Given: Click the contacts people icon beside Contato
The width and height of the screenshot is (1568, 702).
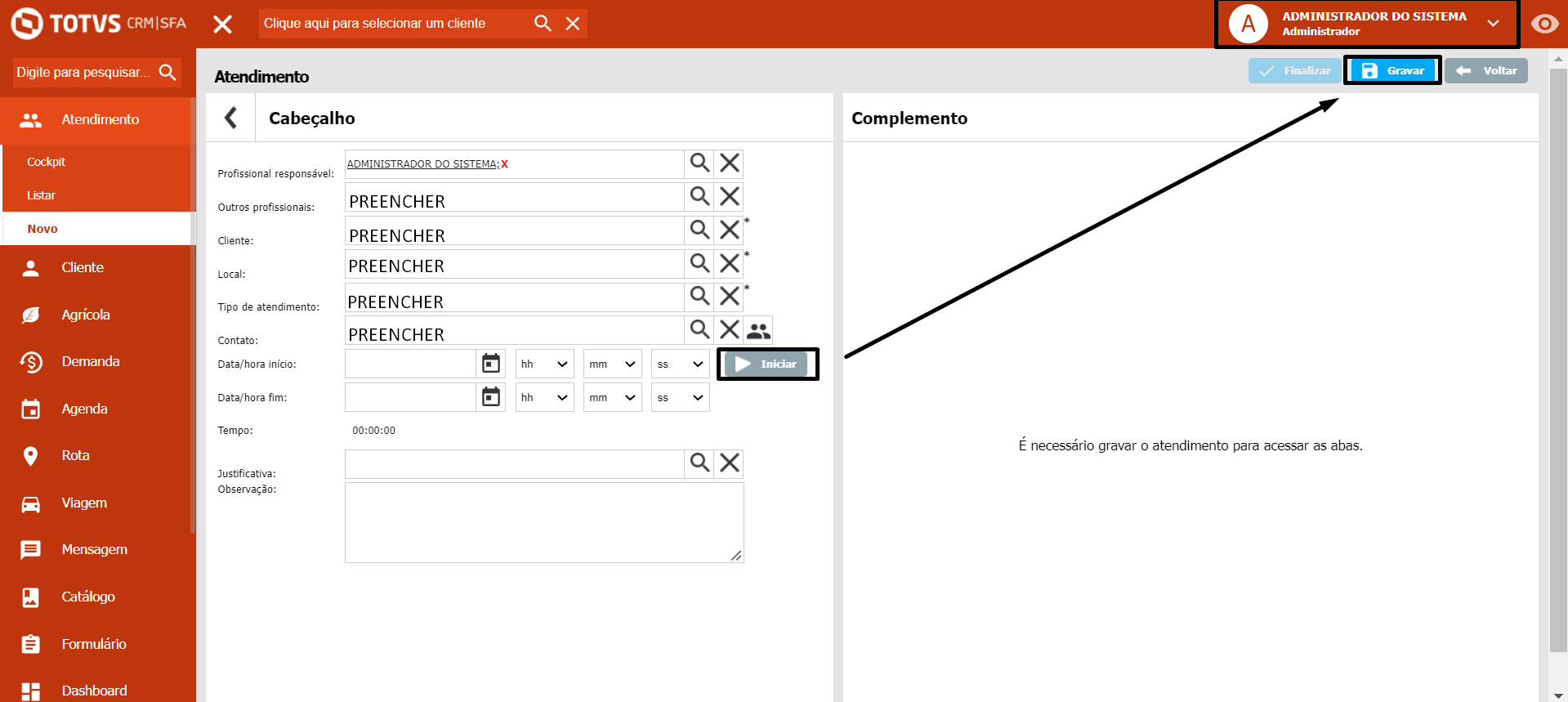Looking at the screenshot, I should 758,330.
